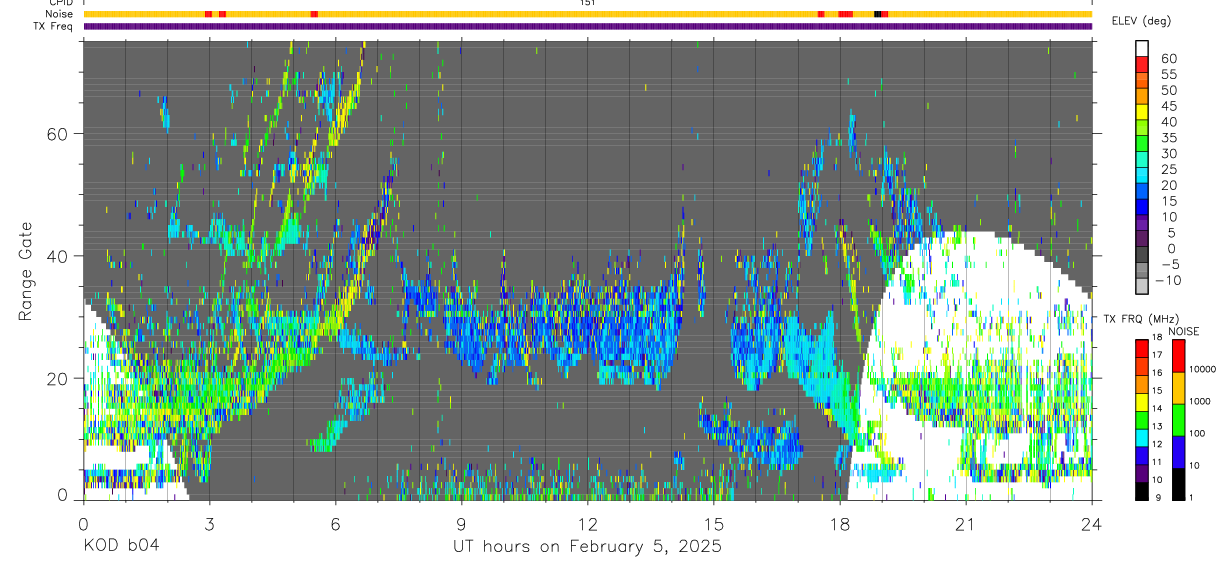Click the '24' tick label on the UT hours axis
The width and height of the screenshot is (1228, 567).
click(x=1091, y=523)
